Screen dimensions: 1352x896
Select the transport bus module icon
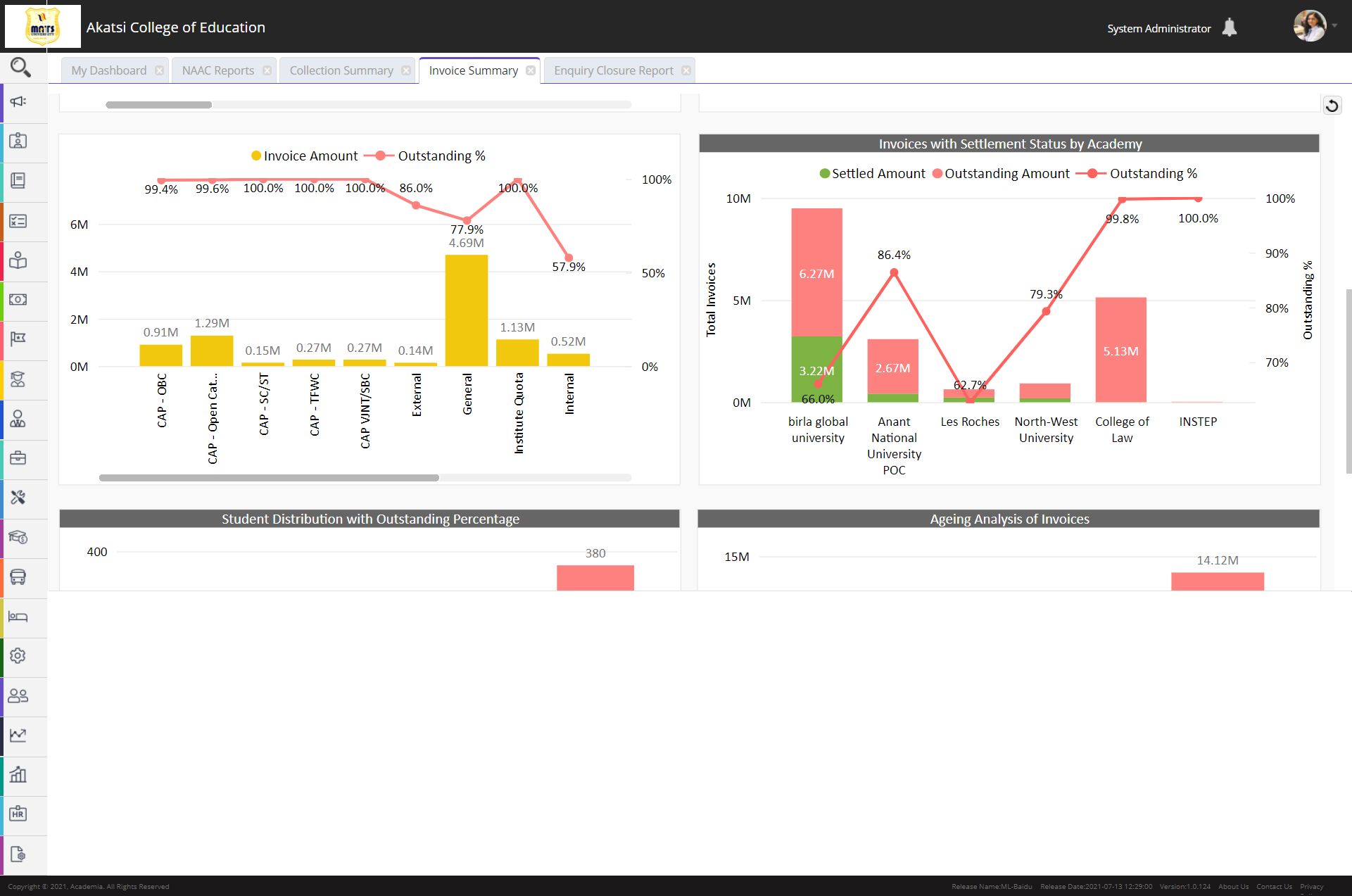pos(19,578)
